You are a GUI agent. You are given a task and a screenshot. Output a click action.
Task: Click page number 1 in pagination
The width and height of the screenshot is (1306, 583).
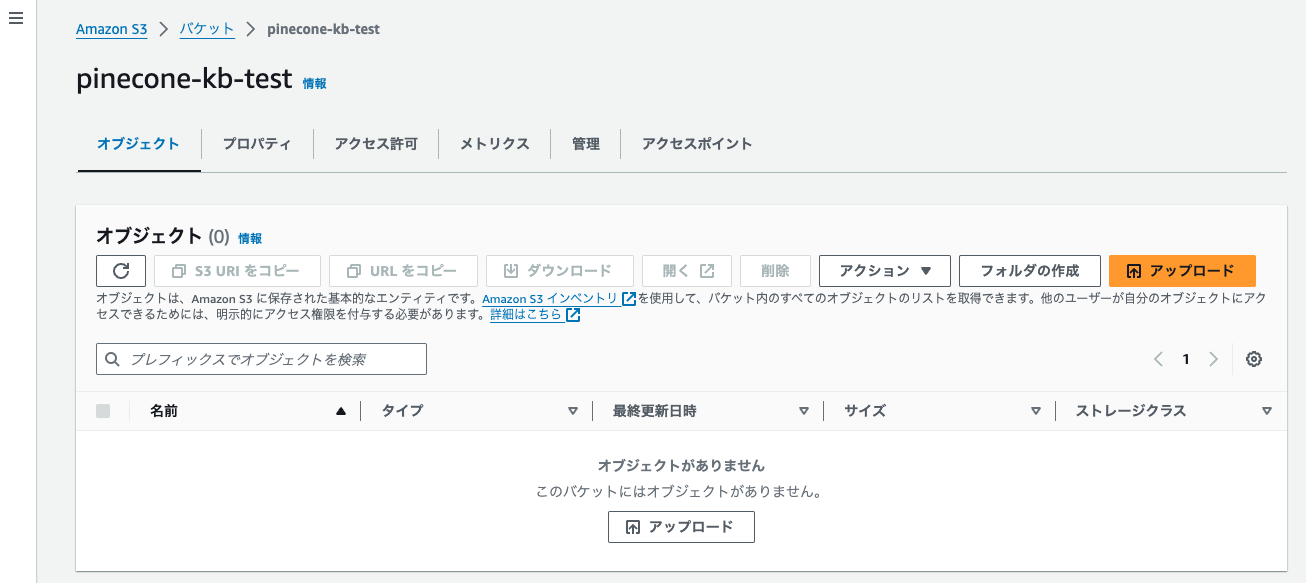[x=1186, y=359]
